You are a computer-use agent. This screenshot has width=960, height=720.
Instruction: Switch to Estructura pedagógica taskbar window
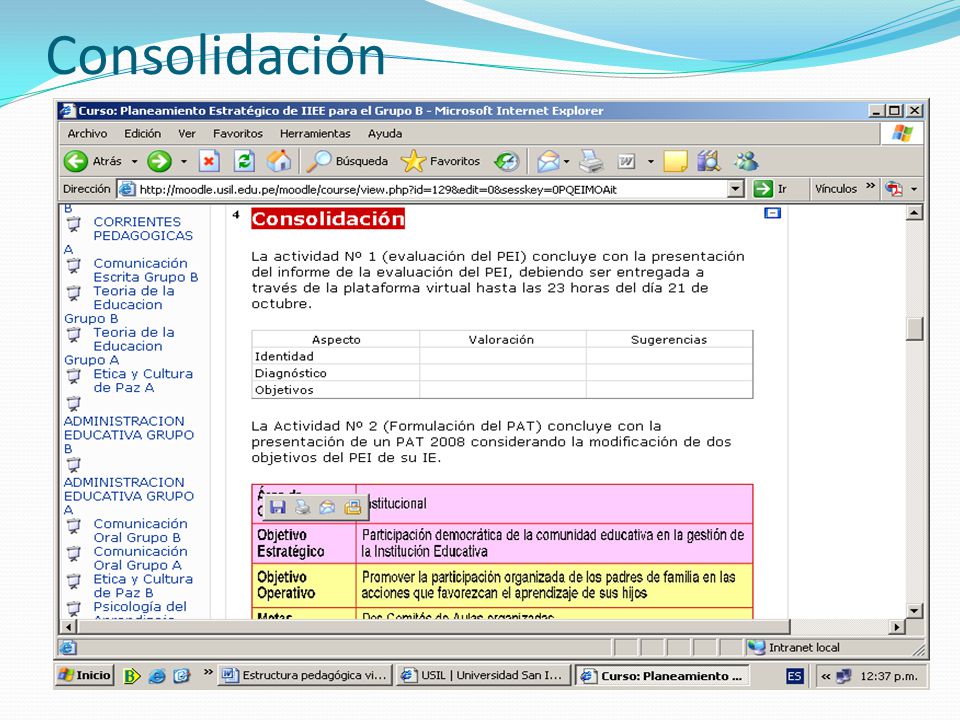pyautogui.click(x=304, y=676)
